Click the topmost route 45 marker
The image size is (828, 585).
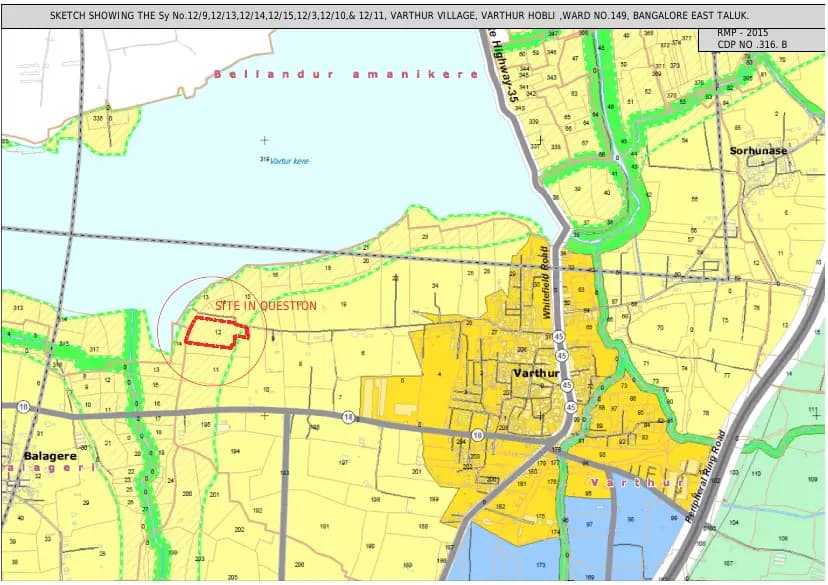(560, 337)
